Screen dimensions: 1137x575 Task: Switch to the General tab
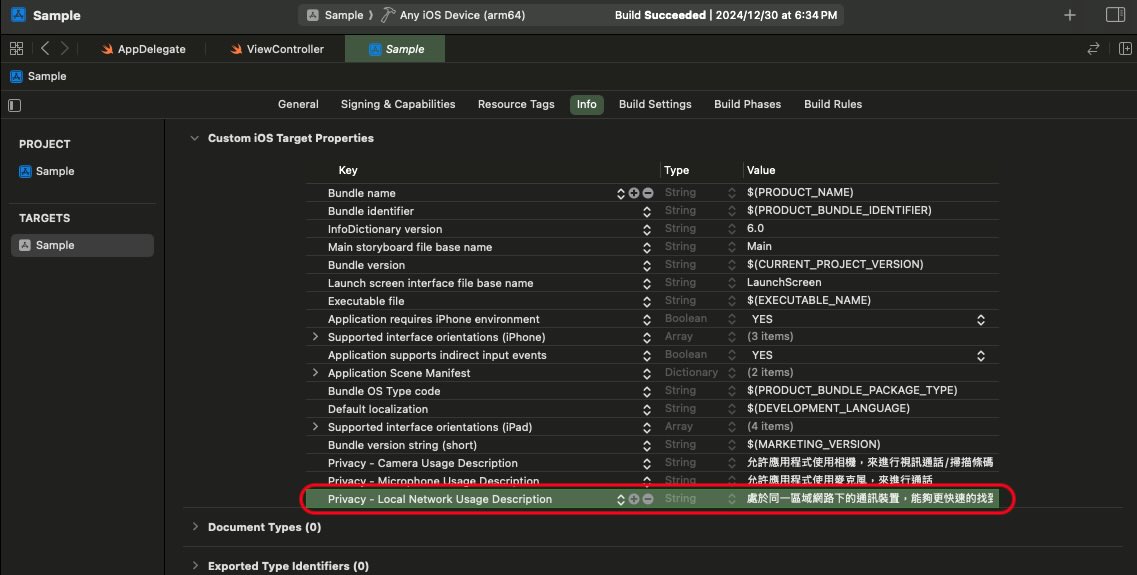point(298,104)
